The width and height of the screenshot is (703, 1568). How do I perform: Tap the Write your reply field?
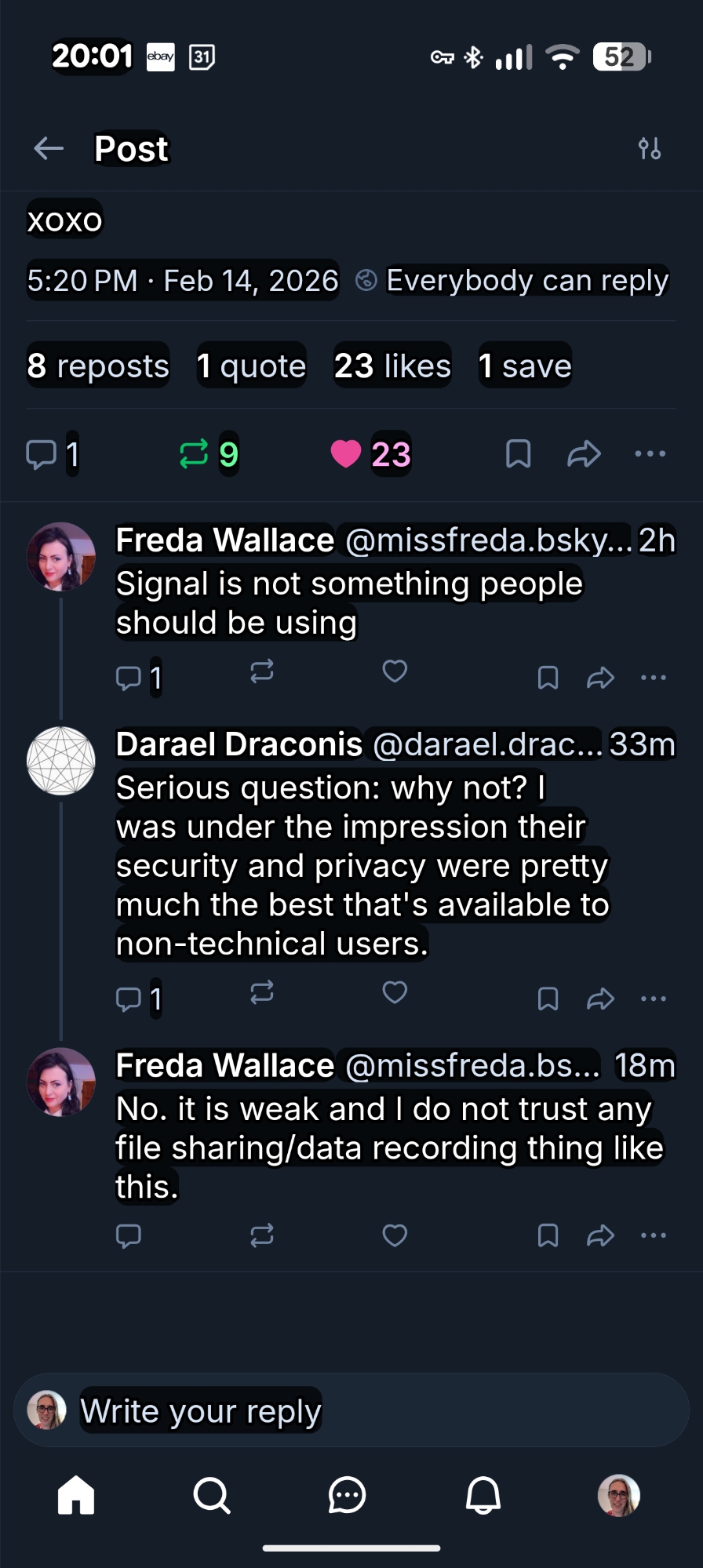[351, 1410]
